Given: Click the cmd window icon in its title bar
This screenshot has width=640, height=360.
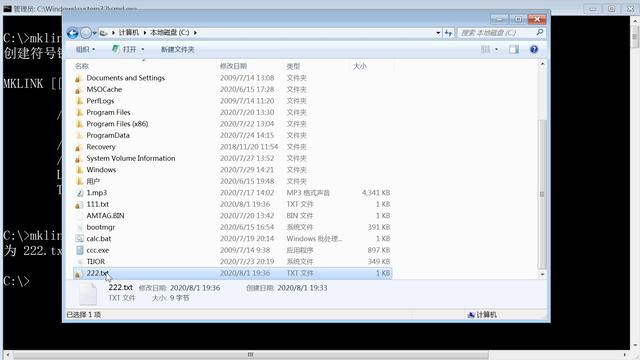Looking at the screenshot, I should tap(7, 9).
